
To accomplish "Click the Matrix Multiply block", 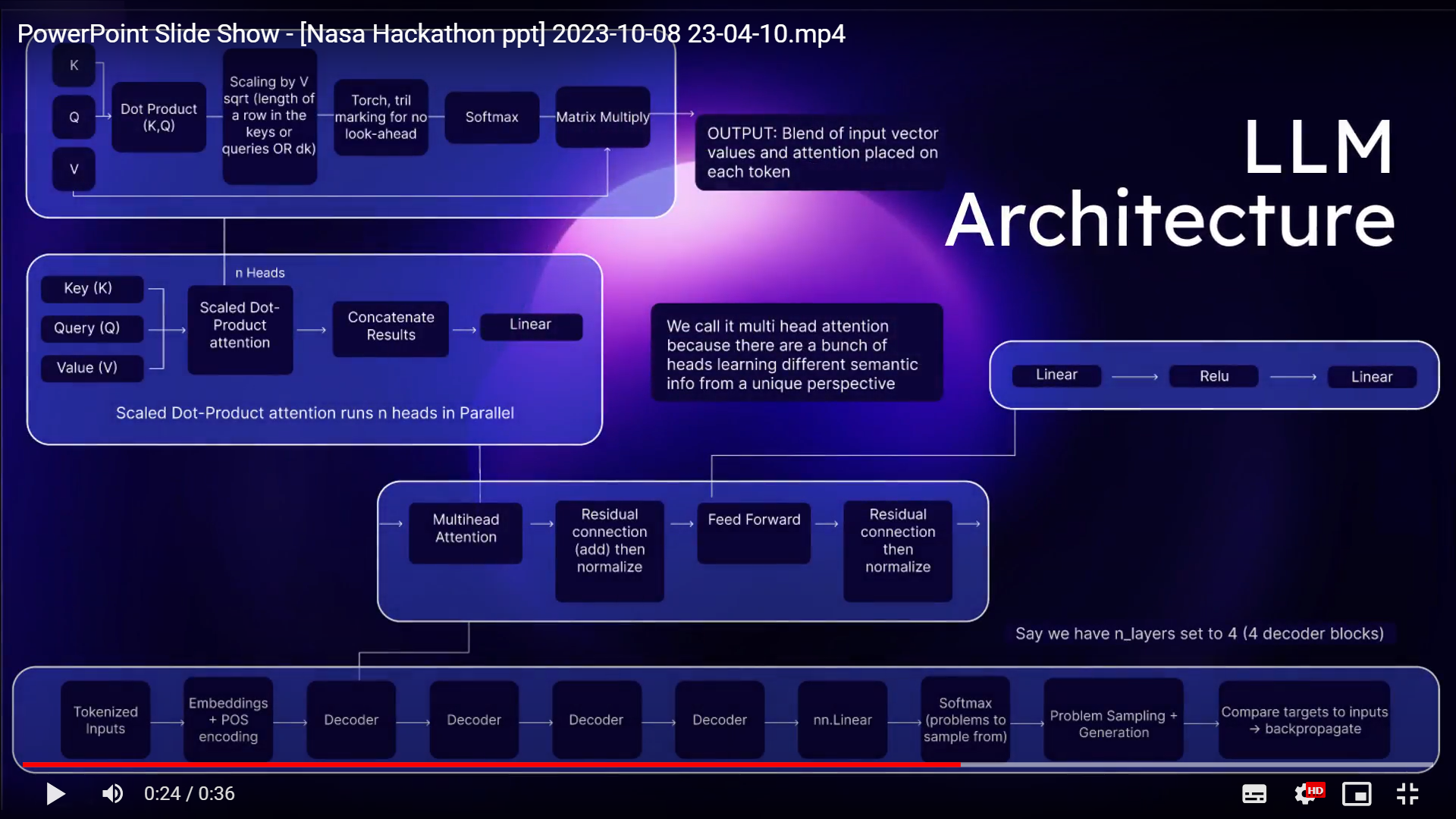I will point(603,117).
